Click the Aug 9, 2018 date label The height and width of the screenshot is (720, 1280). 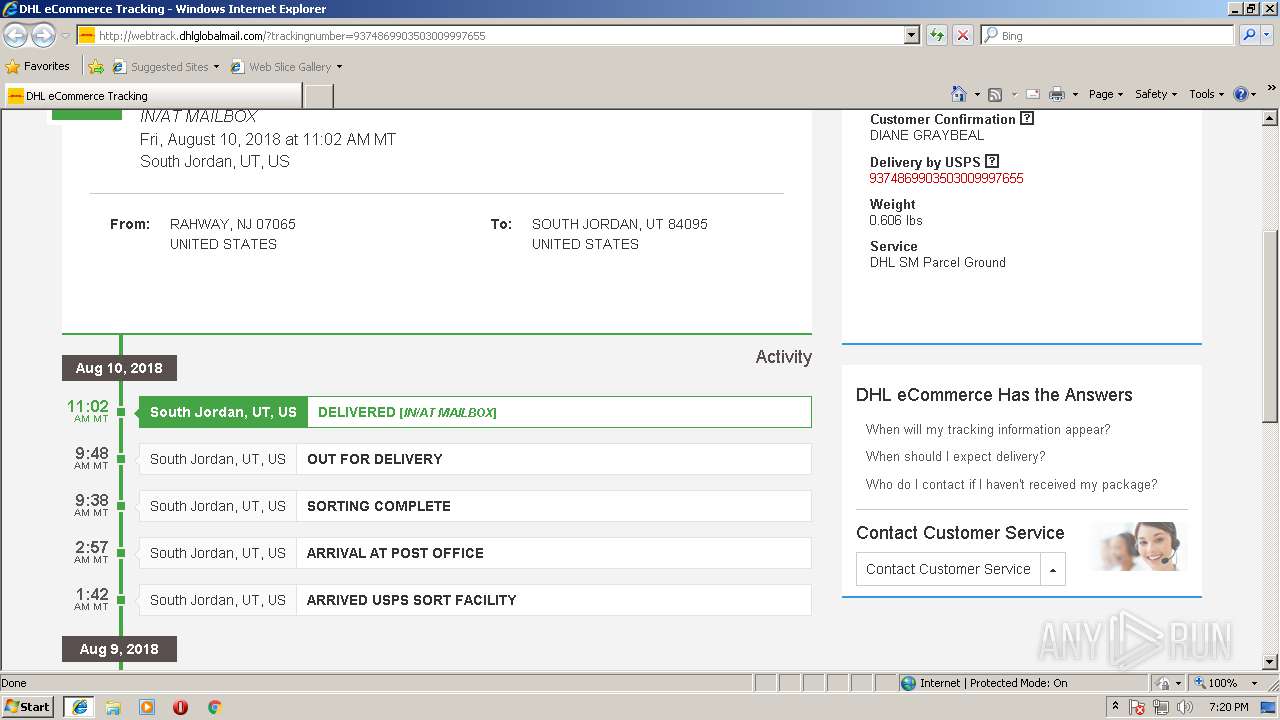coord(119,649)
